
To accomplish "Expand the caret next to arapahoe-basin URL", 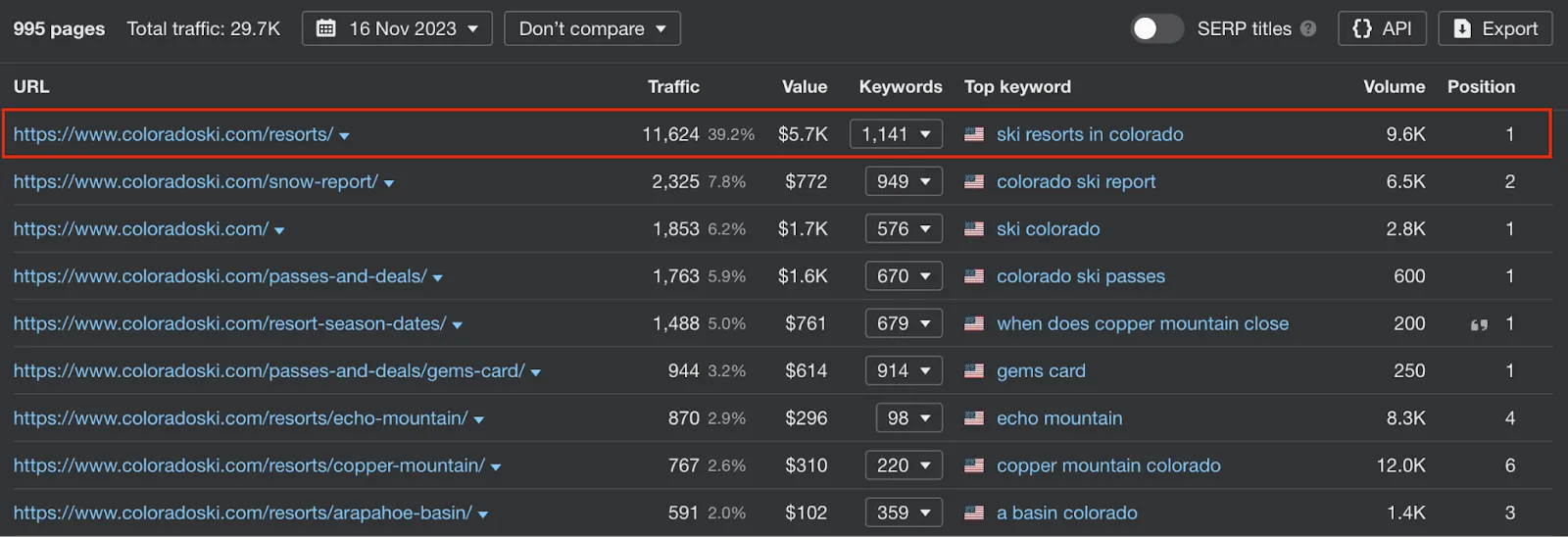I will click(483, 514).
